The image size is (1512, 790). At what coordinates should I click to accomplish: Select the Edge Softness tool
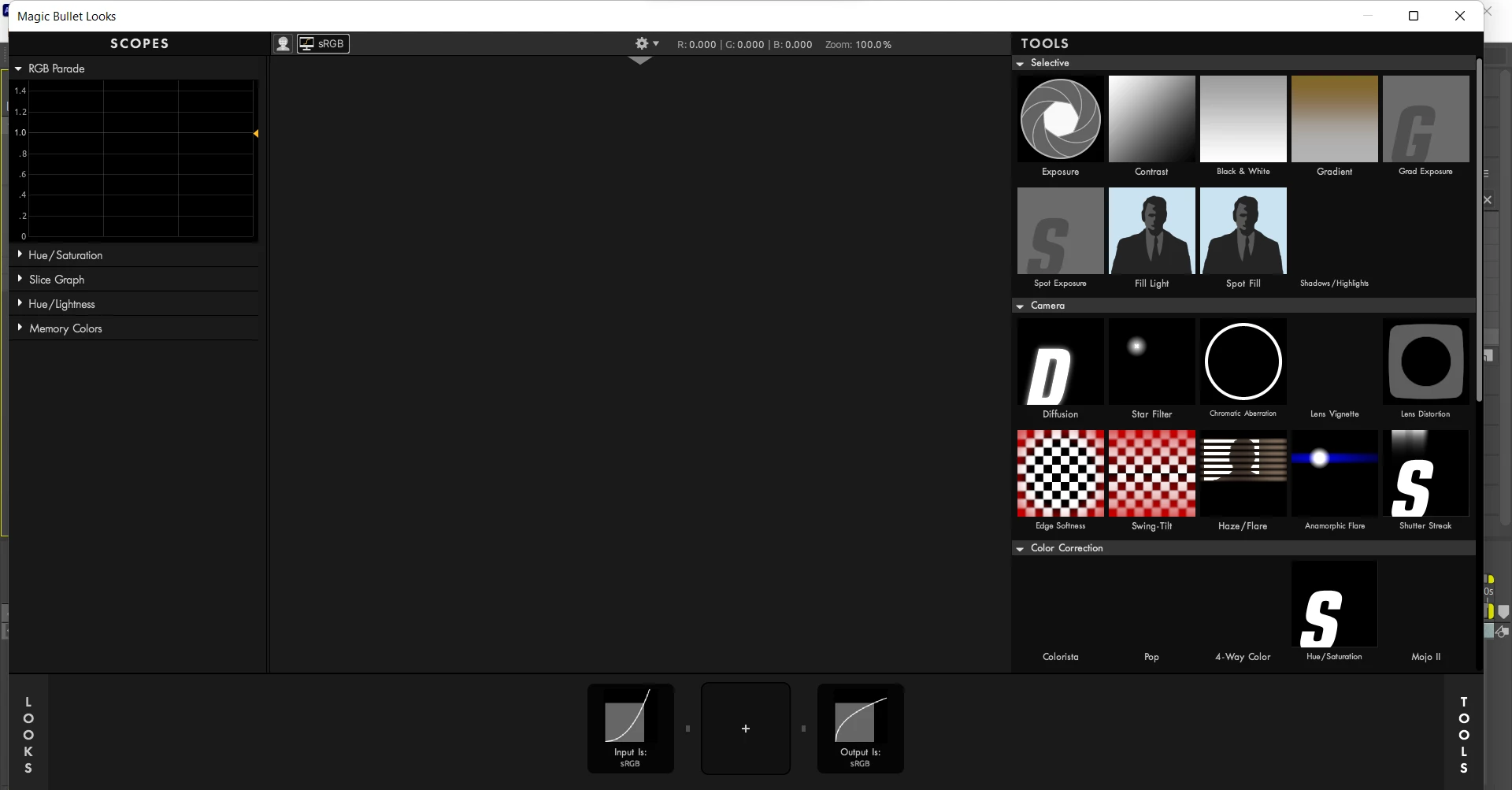pos(1060,480)
